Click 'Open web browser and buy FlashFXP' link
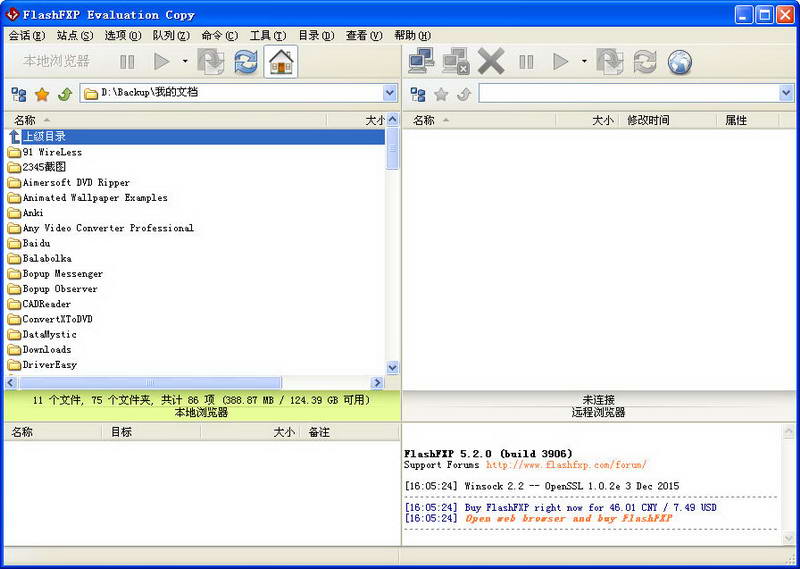The height and width of the screenshot is (569, 800). click(568, 519)
